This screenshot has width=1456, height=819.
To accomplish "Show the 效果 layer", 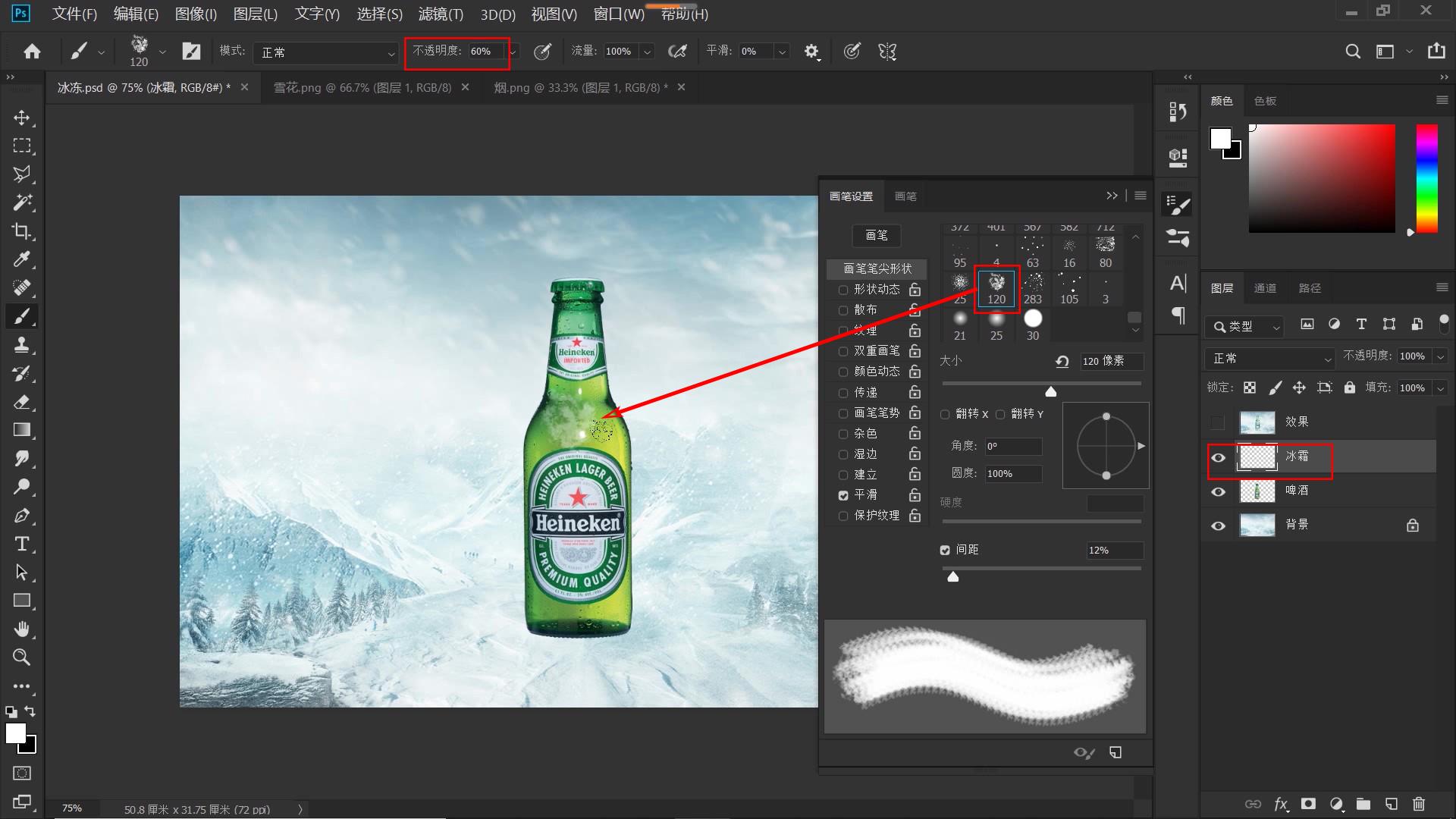I will [1218, 422].
